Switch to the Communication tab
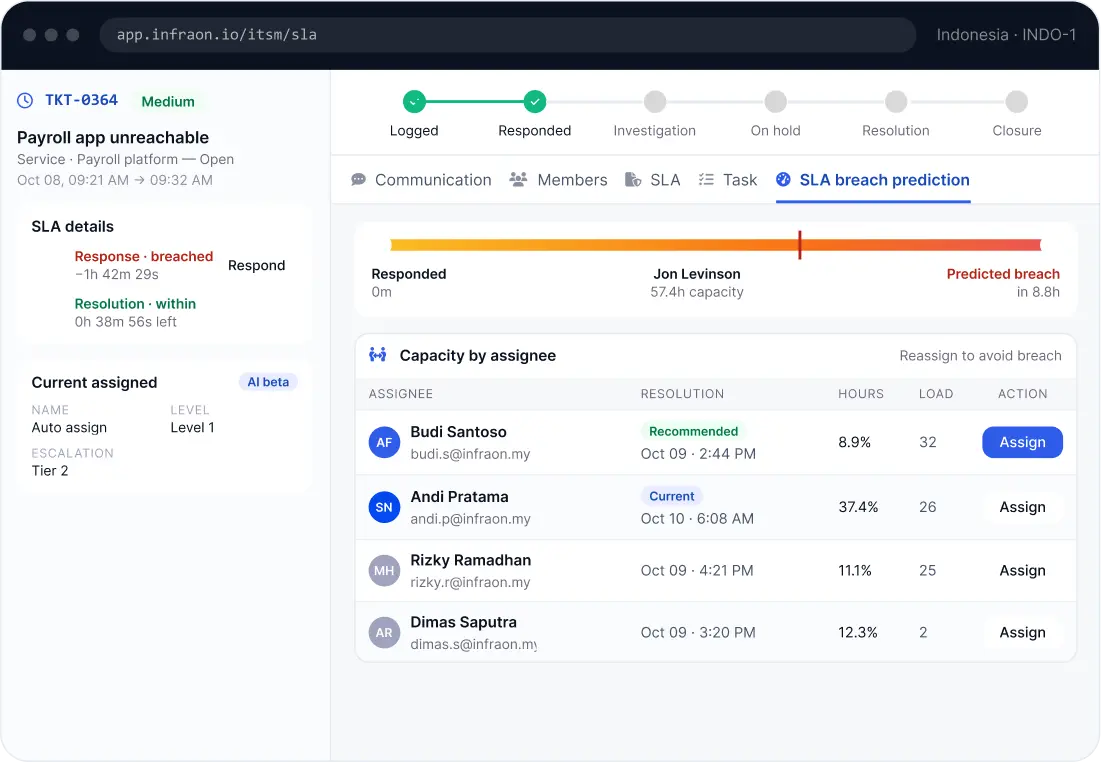Image resolution: width=1101 pixels, height=762 pixels. coord(421,180)
